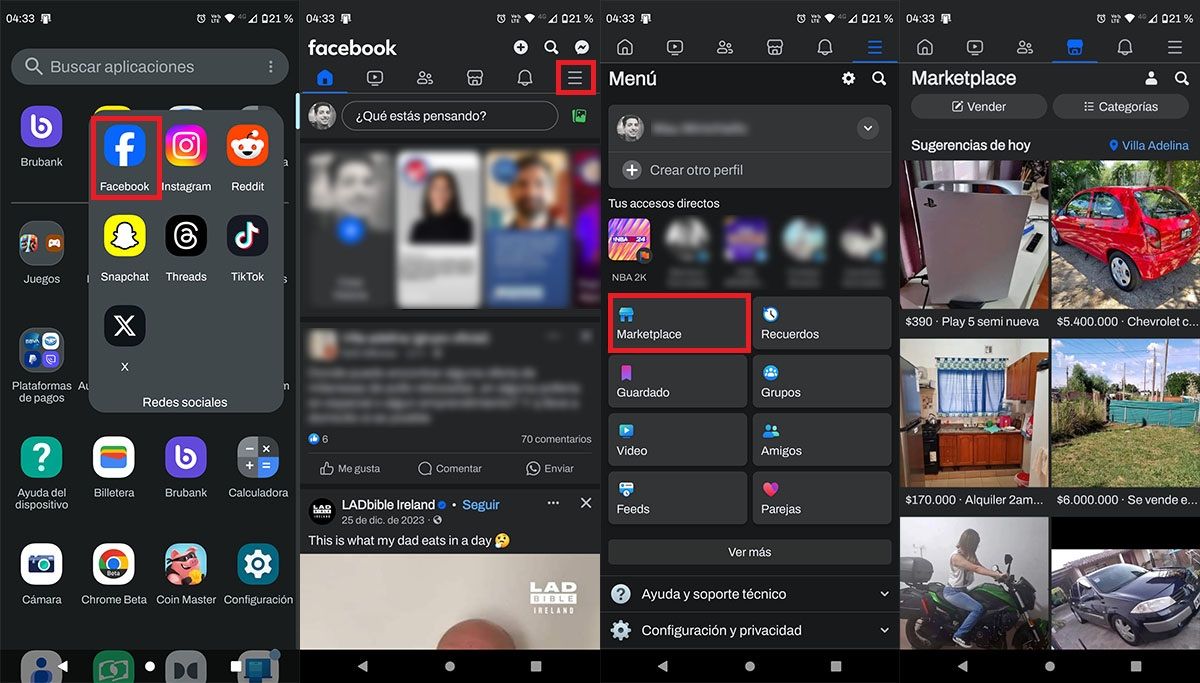The width and height of the screenshot is (1200, 683).
Task: Expand 'Ayuda y soporte técnico' section
Action: click(x=750, y=594)
